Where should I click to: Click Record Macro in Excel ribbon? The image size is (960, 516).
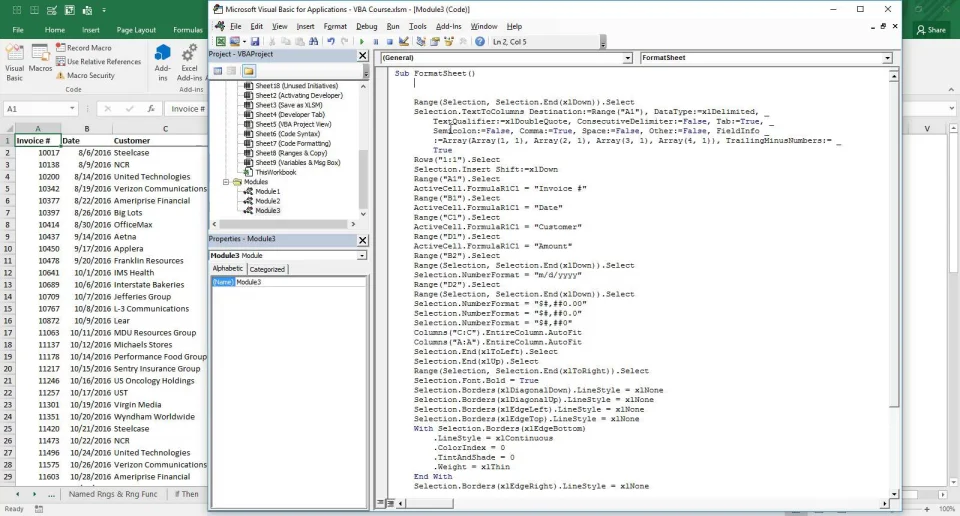pyautogui.click(x=84, y=47)
